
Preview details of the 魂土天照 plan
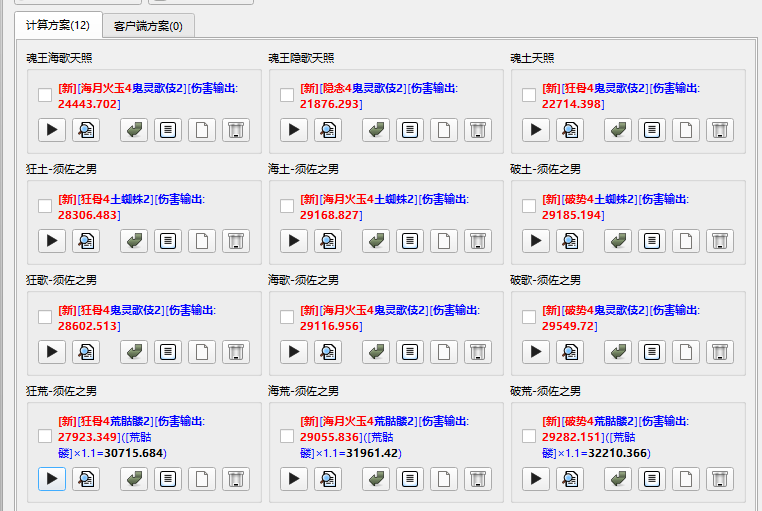pyautogui.click(x=570, y=130)
